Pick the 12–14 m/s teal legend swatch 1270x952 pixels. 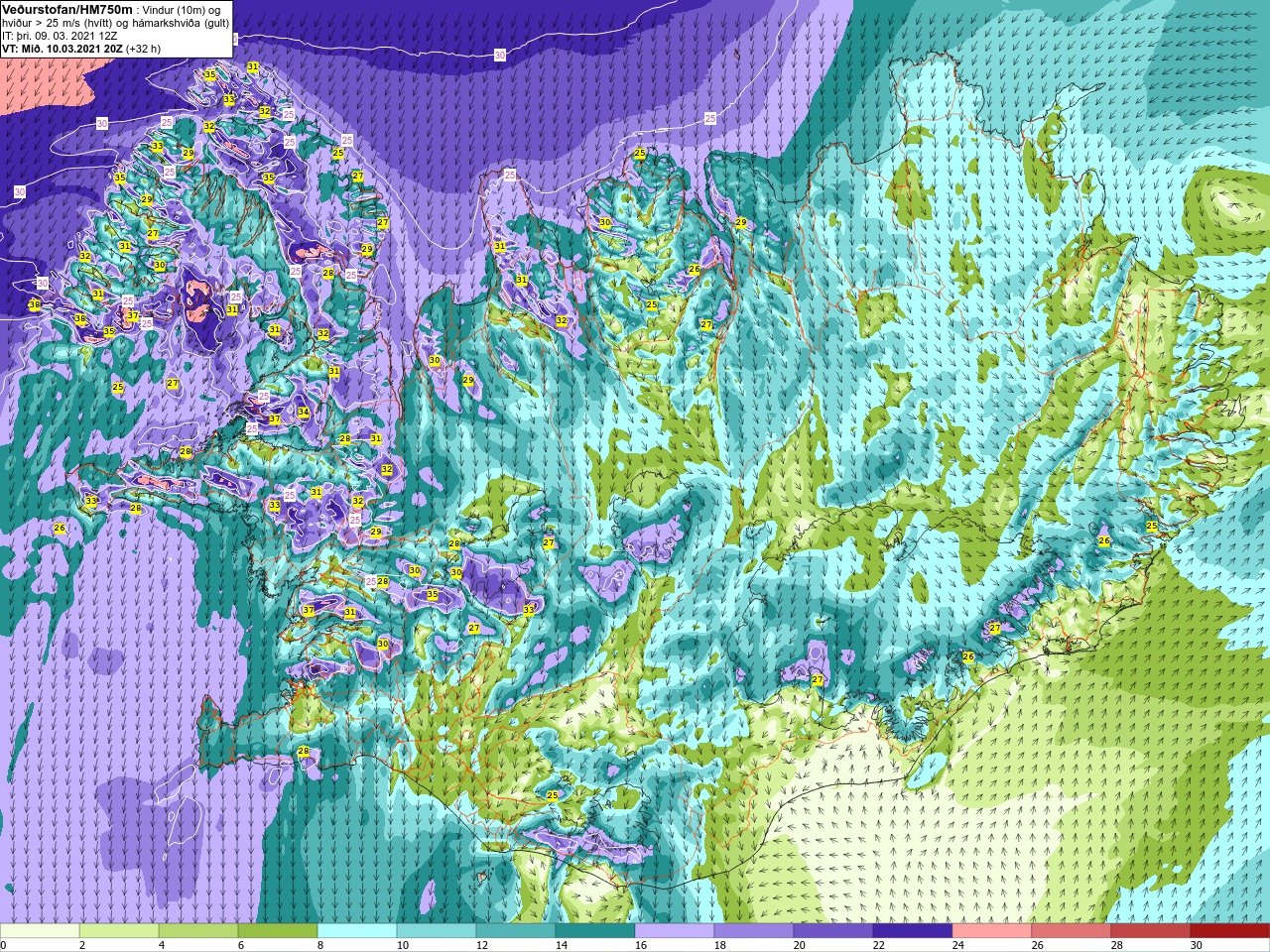tap(516, 931)
